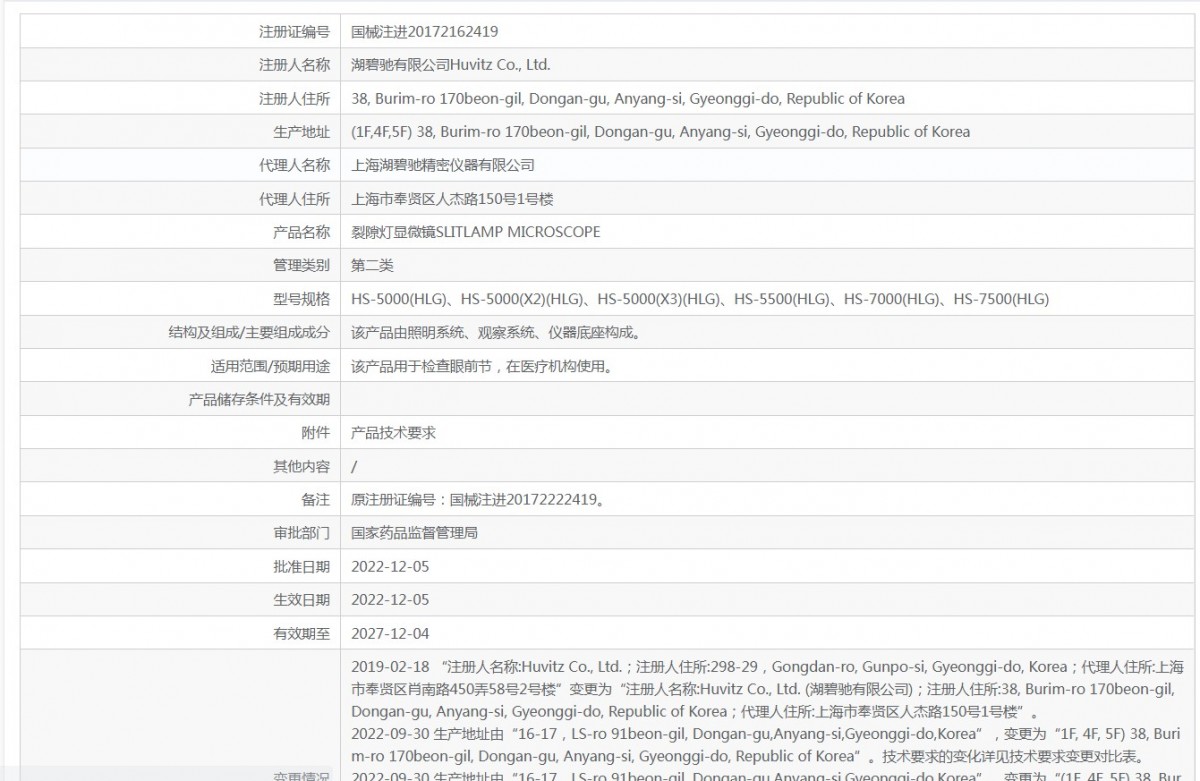This screenshot has height=781, width=1200.
Task: Click the 生产地址 label
Action: coord(301,132)
